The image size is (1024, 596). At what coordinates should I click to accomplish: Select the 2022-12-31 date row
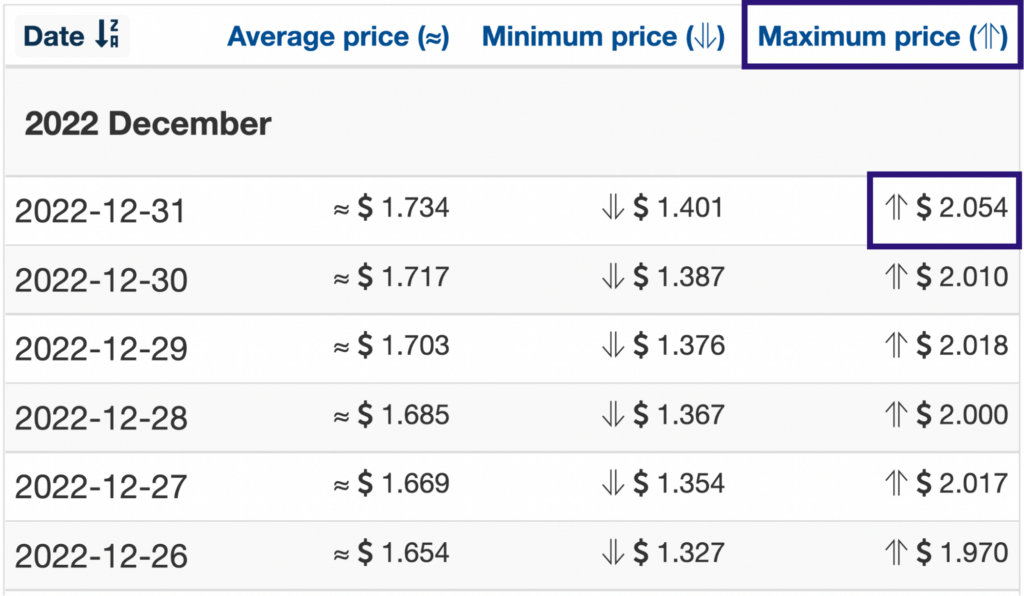click(512, 210)
